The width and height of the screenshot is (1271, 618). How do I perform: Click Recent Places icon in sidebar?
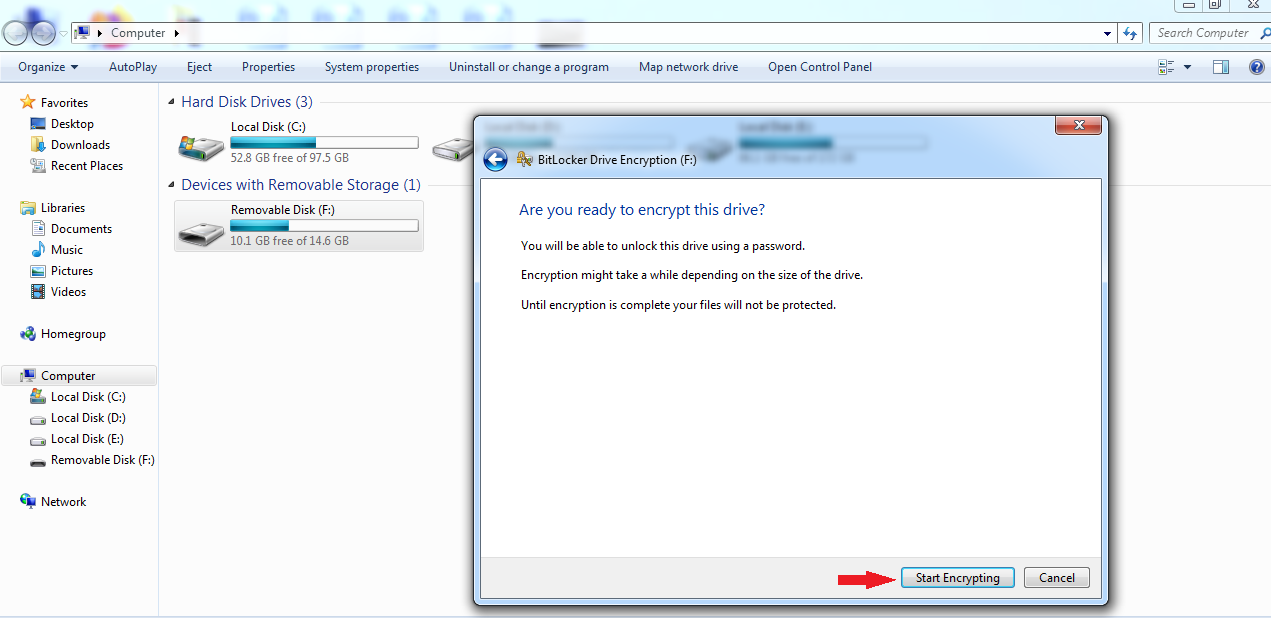38,166
